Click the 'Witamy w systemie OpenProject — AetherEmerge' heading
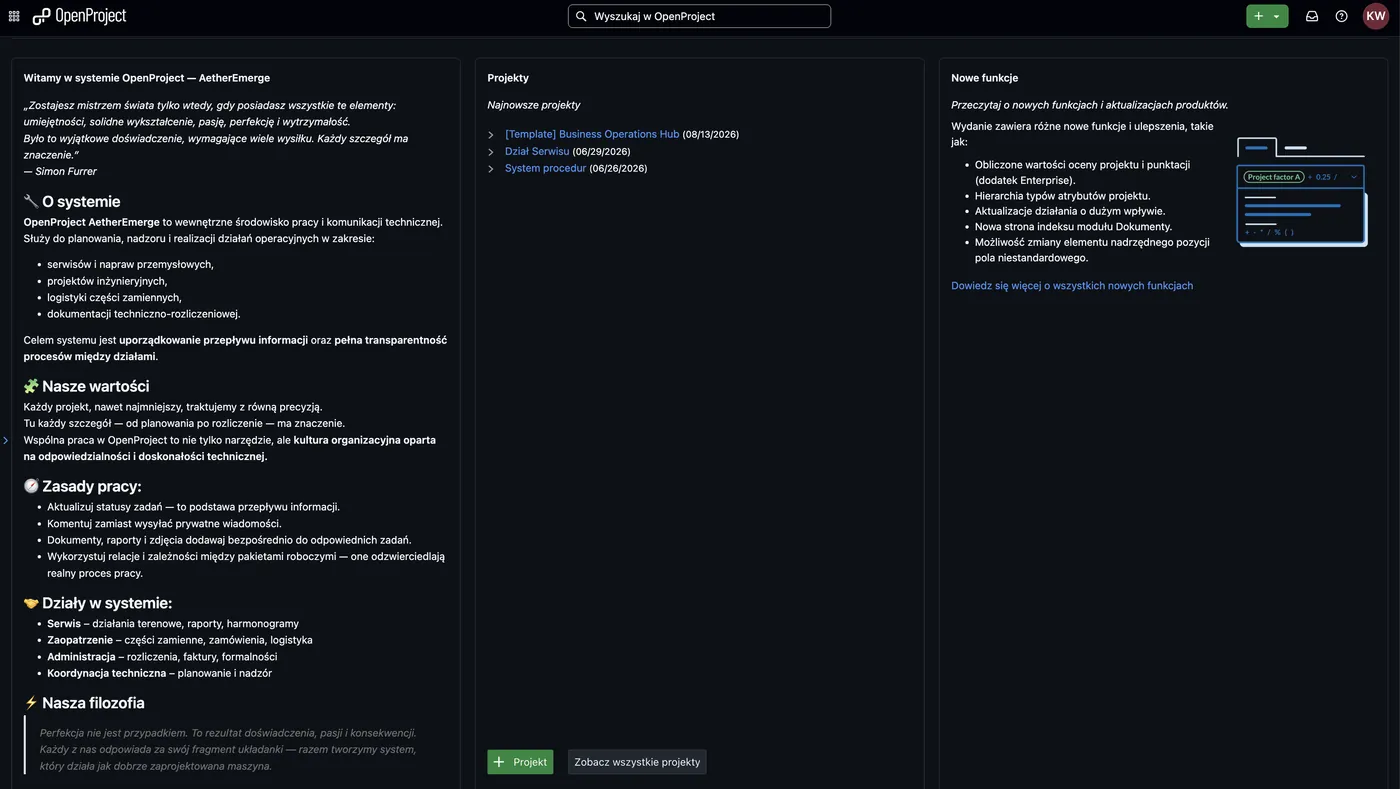1400x789 pixels. click(x=147, y=78)
